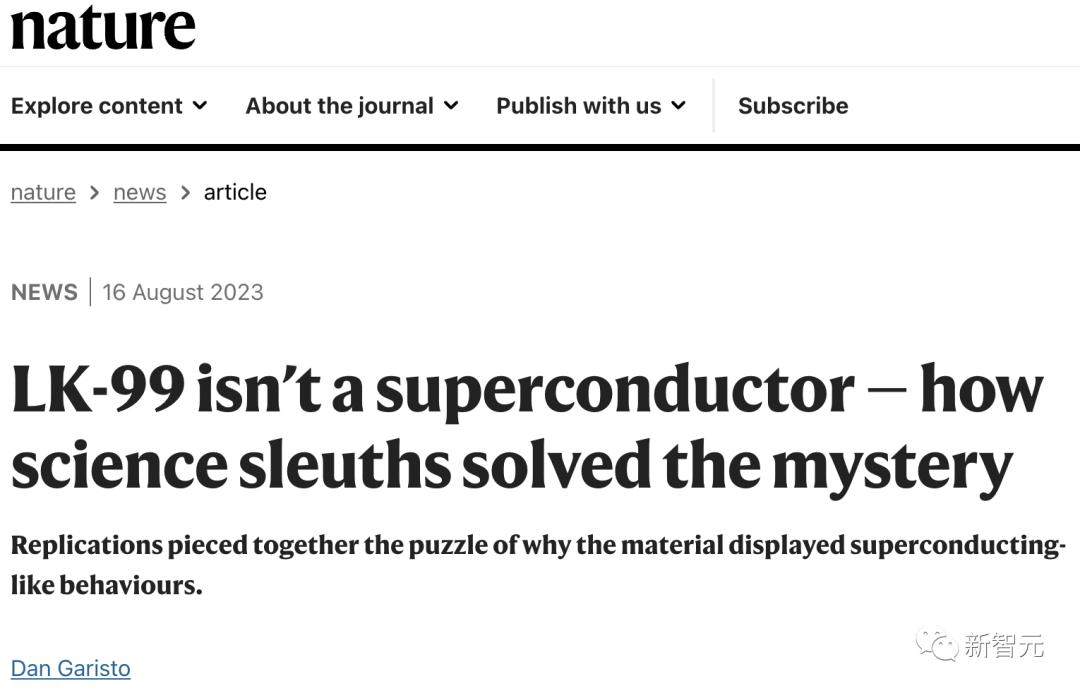Click the LK-99 article headline
This screenshot has width=1080, height=693.
click(x=527, y=428)
